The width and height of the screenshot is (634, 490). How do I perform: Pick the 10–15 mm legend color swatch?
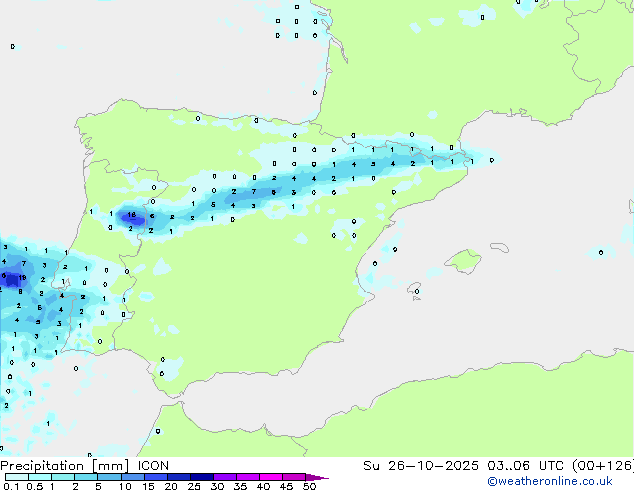point(132,477)
